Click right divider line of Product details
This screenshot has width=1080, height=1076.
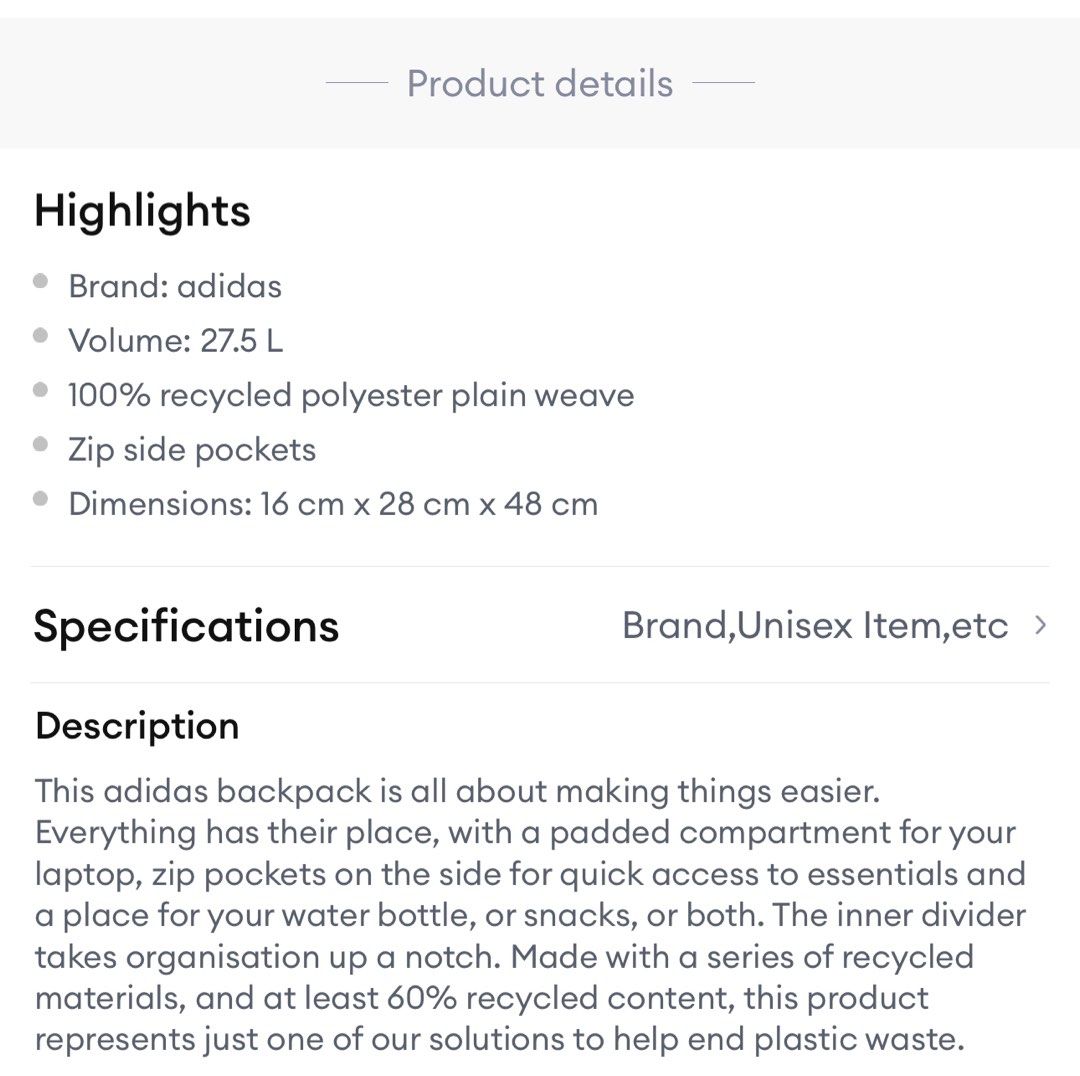pyautogui.click(x=723, y=83)
